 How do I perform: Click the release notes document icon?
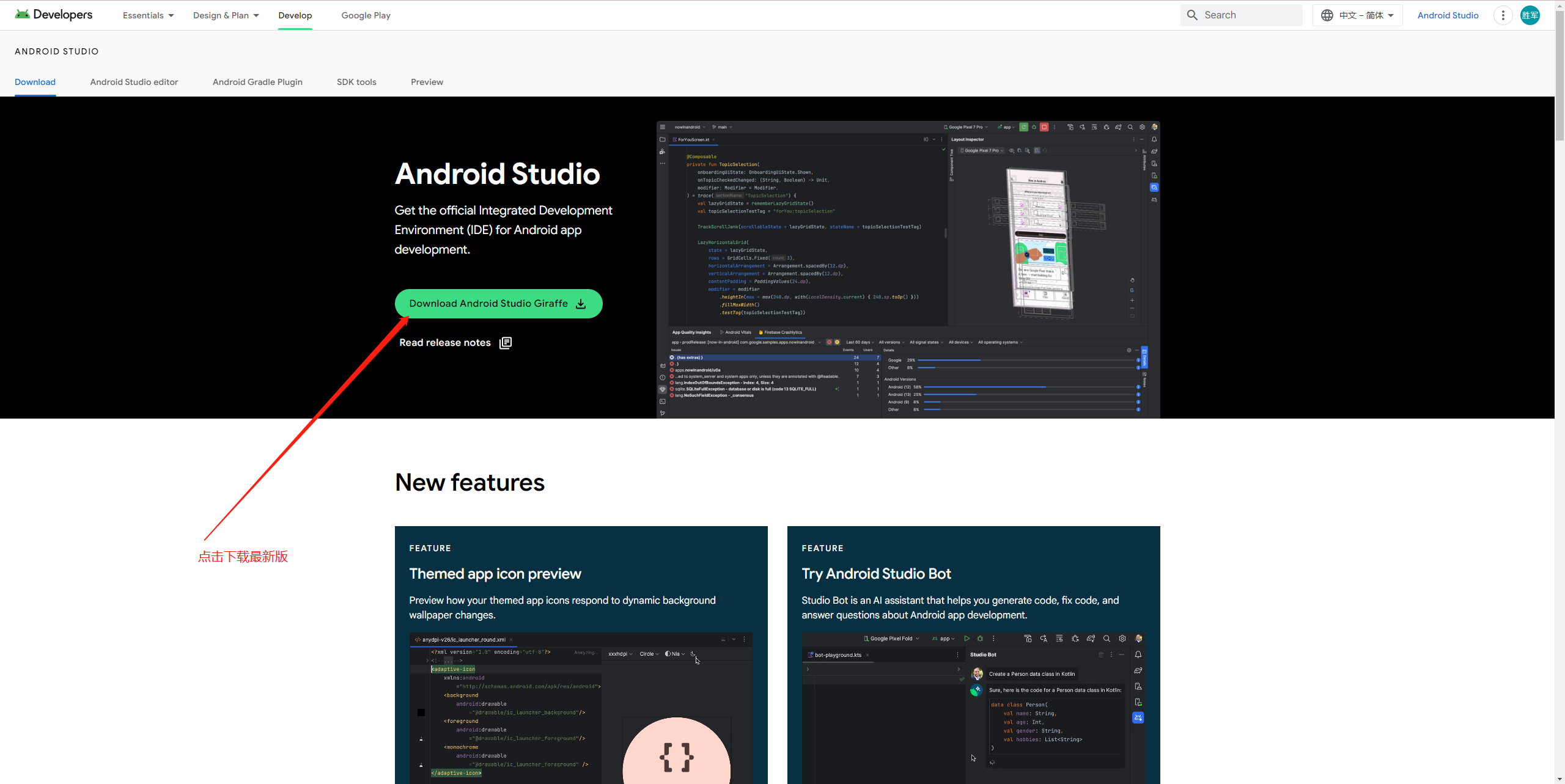(x=506, y=343)
